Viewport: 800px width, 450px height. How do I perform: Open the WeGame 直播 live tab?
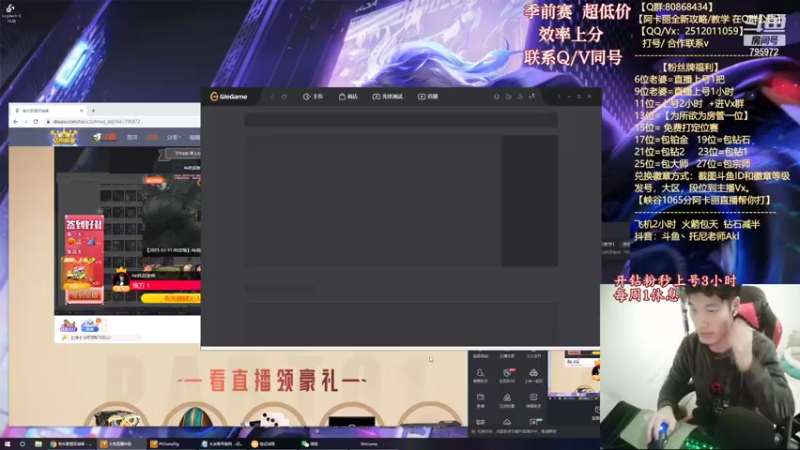coord(428,96)
